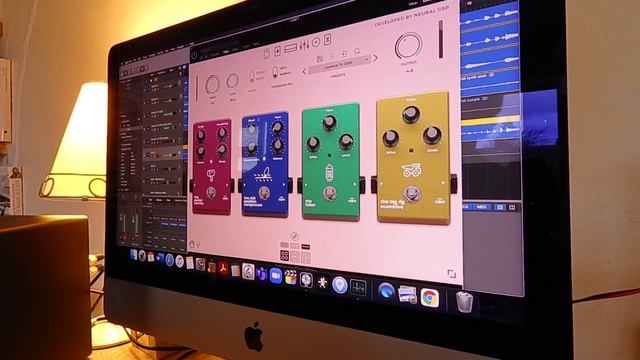Image resolution: width=640 pixels, height=360 pixels.
Task: Click the green pedal top tone knob
Action: click(x=329, y=123)
